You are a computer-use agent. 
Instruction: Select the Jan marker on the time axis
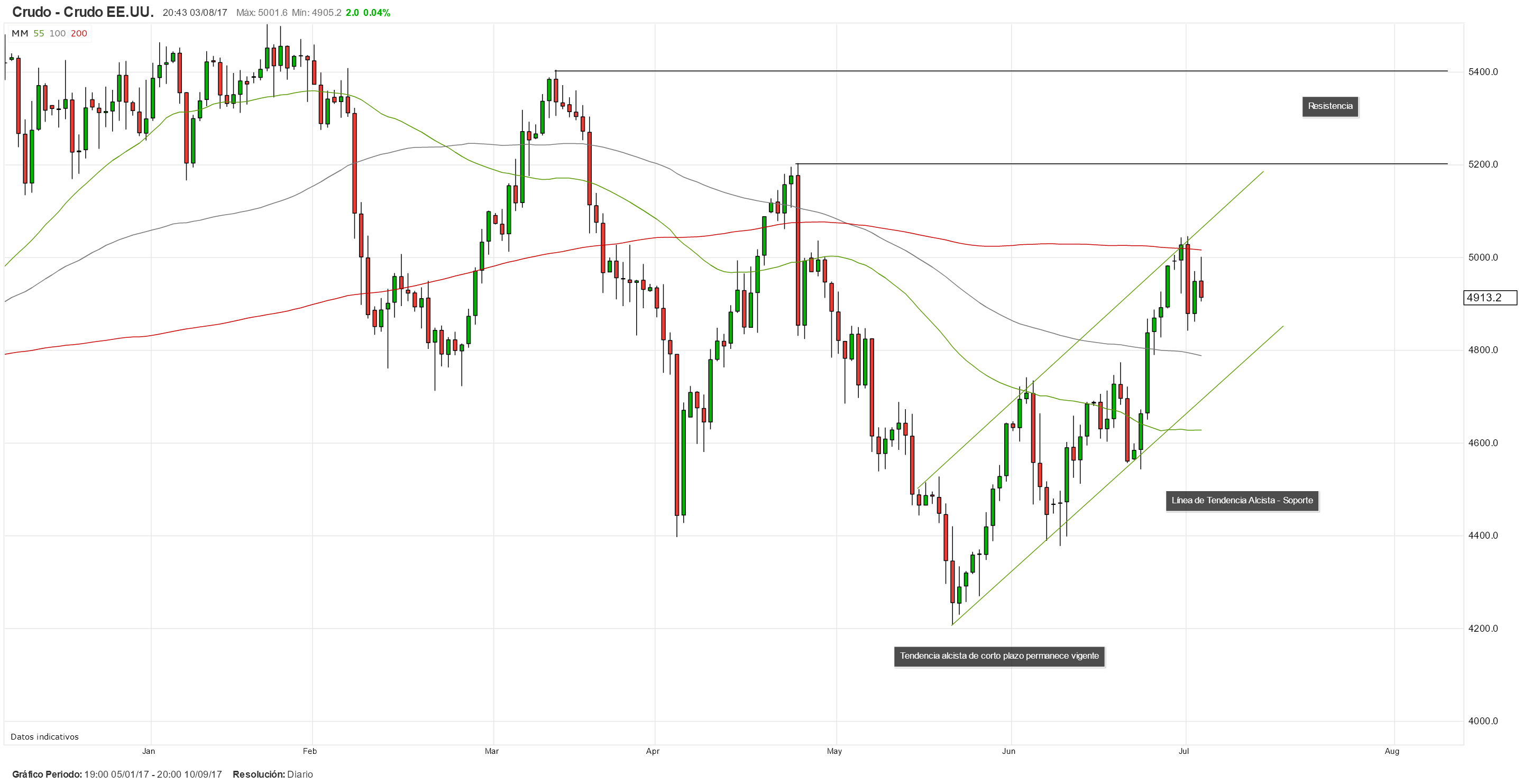pos(149,751)
